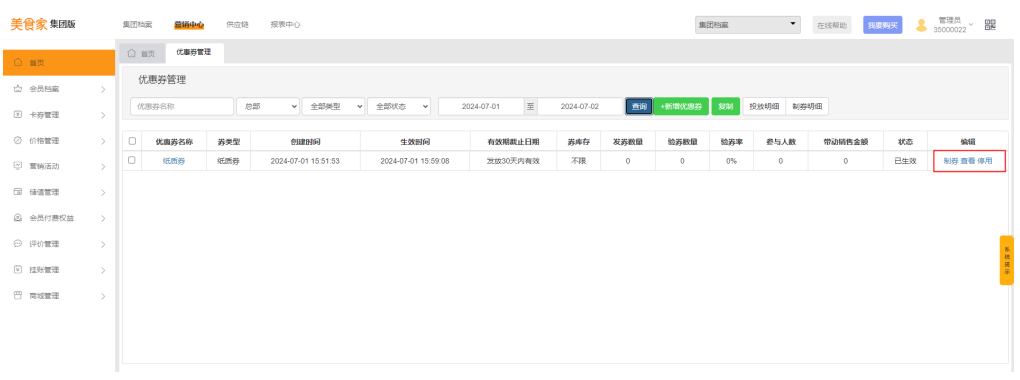This screenshot has height=380, width=1020.
Task: Open 投放明细 details
Action: pyautogui.click(x=764, y=107)
